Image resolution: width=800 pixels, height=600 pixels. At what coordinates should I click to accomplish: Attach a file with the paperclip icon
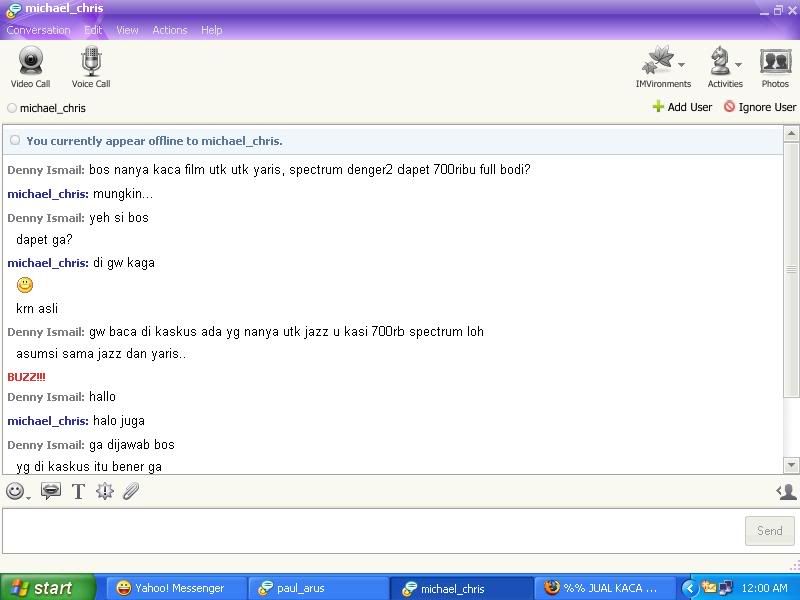(131, 491)
